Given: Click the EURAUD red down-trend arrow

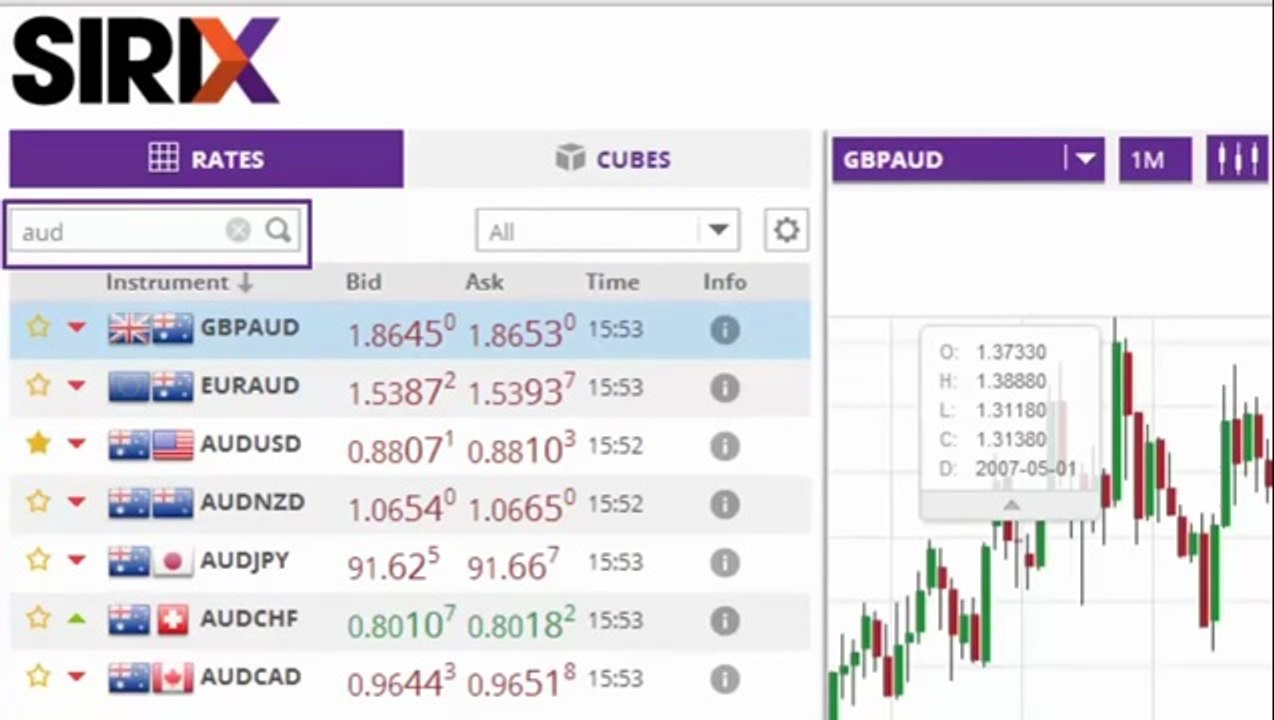Looking at the screenshot, I should tap(77, 386).
